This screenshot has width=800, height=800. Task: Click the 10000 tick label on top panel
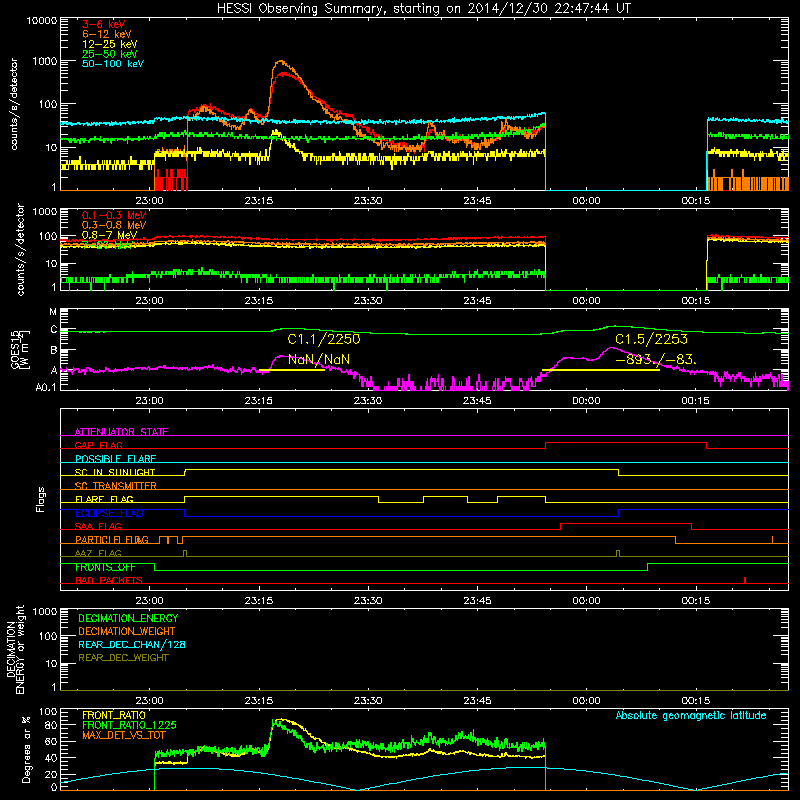(42, 21)
